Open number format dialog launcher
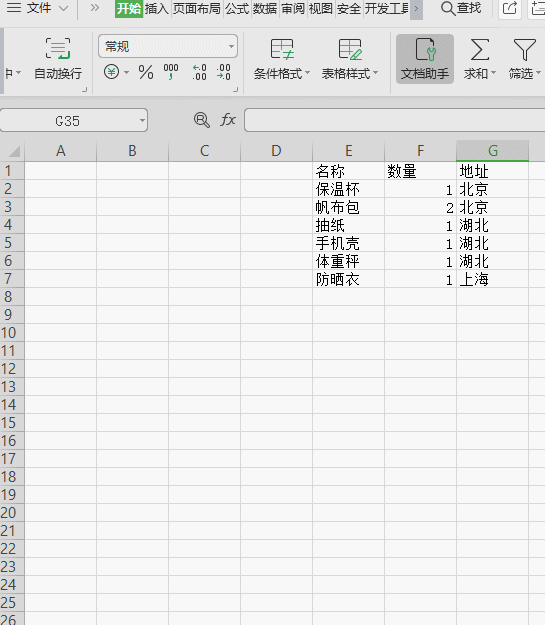 (235, 90)
